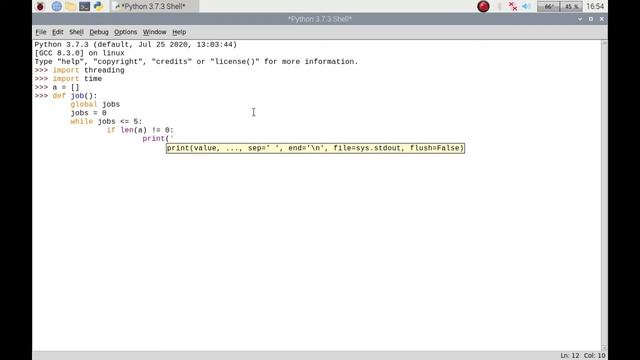Click the 'while jobs <= 5:' line
The image size is (640, 360).
point(106,122)
